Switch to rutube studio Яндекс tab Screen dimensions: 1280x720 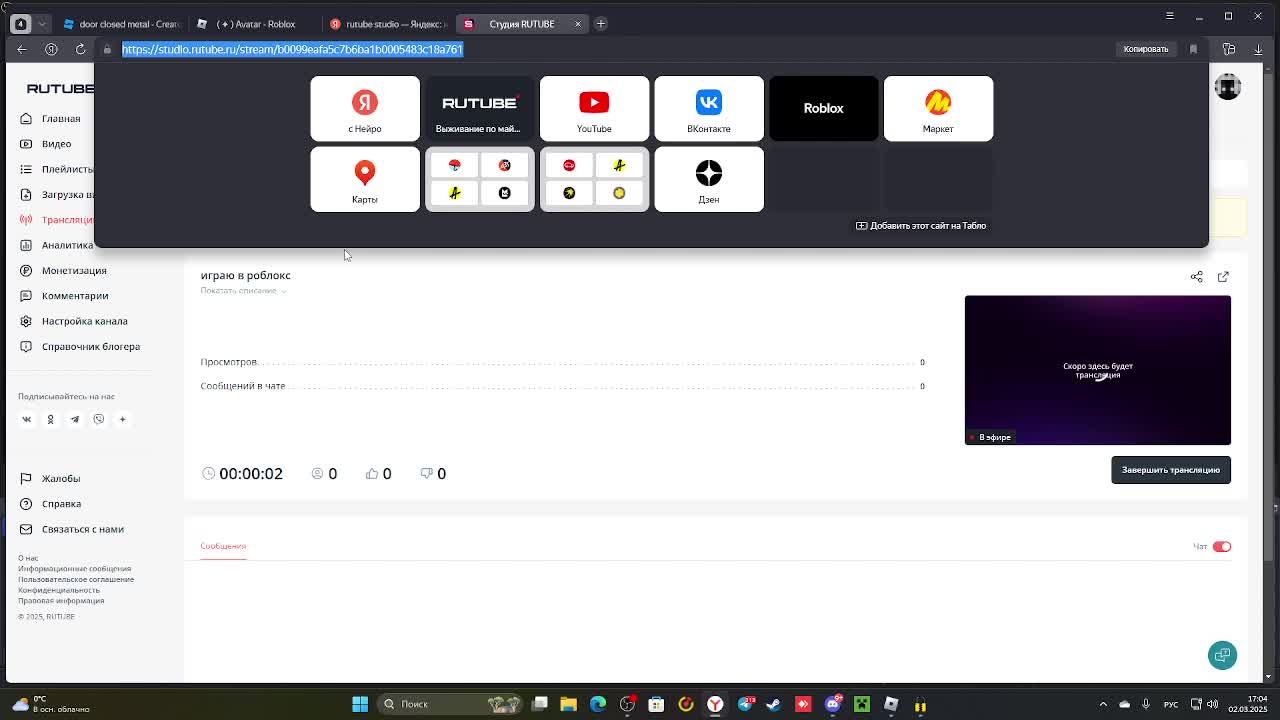[388, 24]
